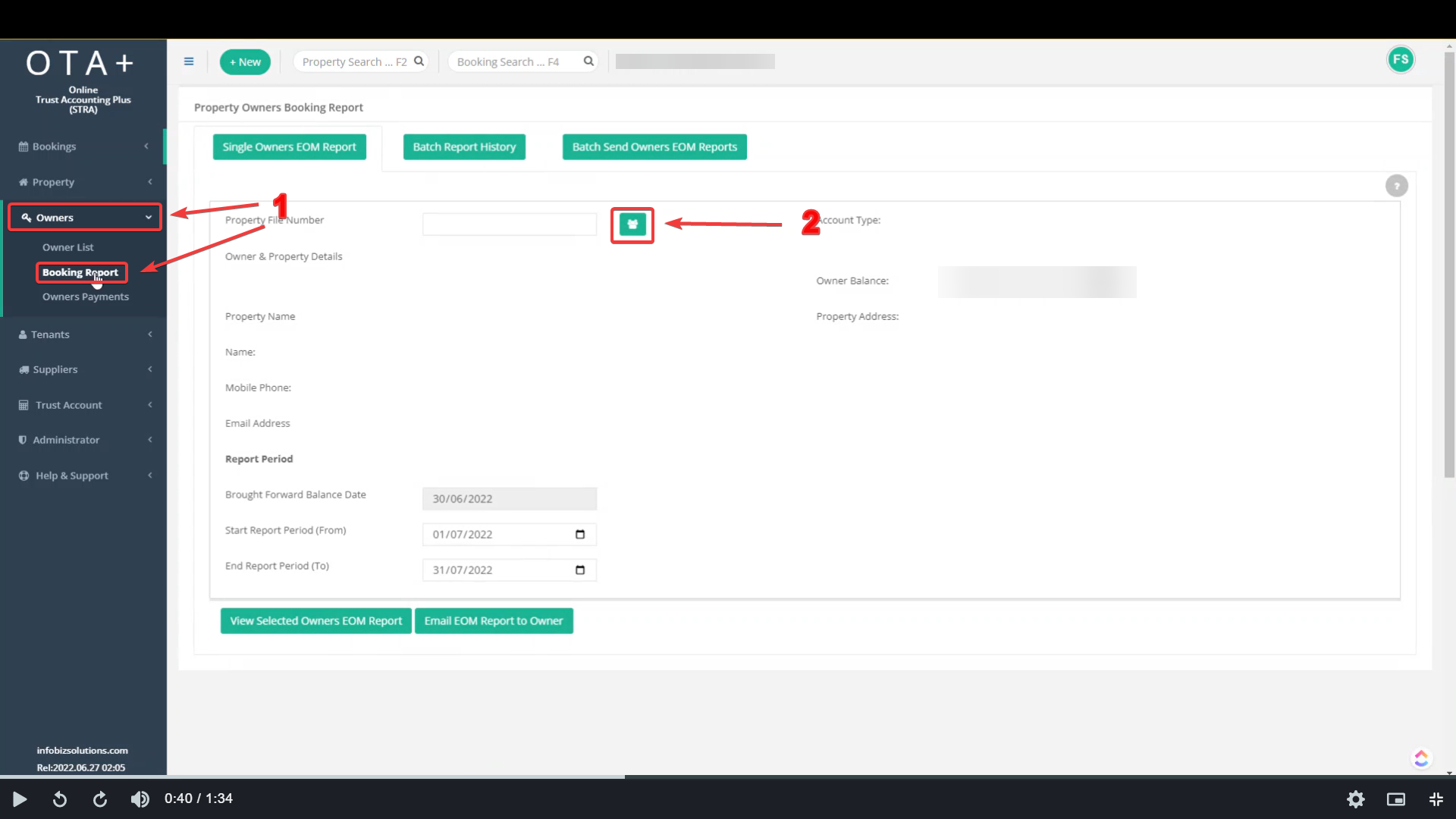Toggle picture-in-picture mode icon

point(1395,799)
